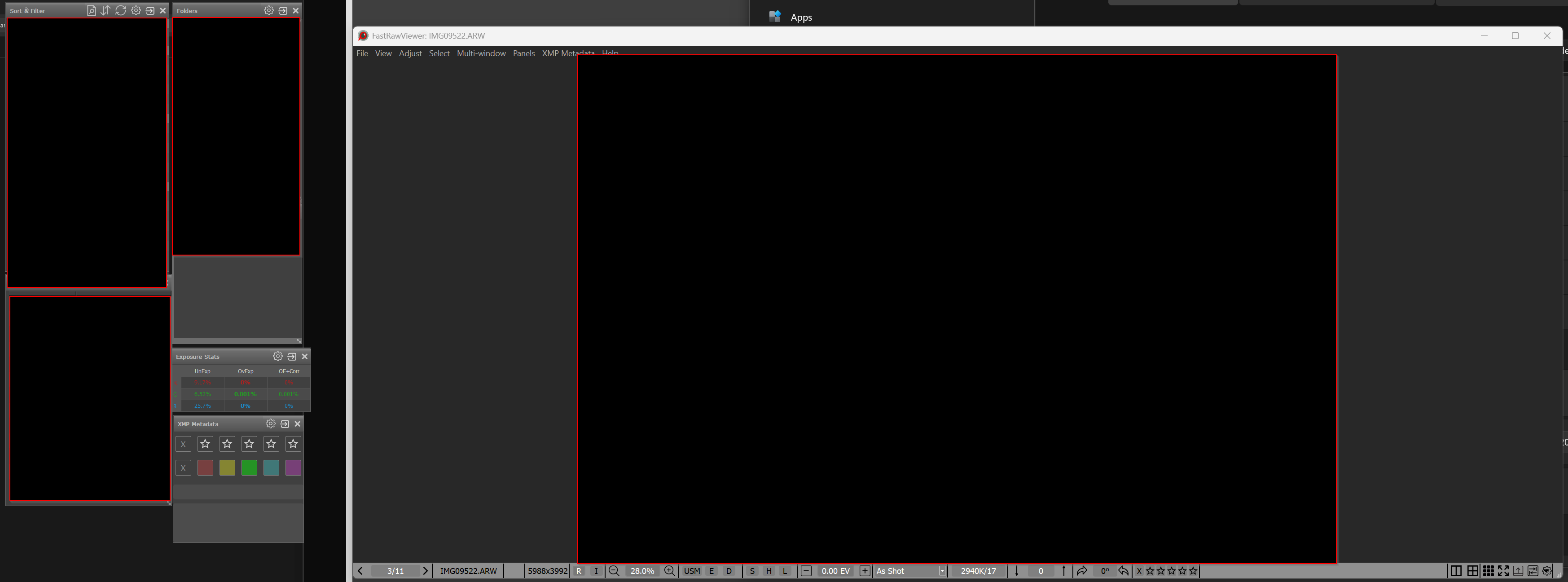The image size is (1568, 582).
Task: Open the Multi-window menu
Action: pos(481,53)
